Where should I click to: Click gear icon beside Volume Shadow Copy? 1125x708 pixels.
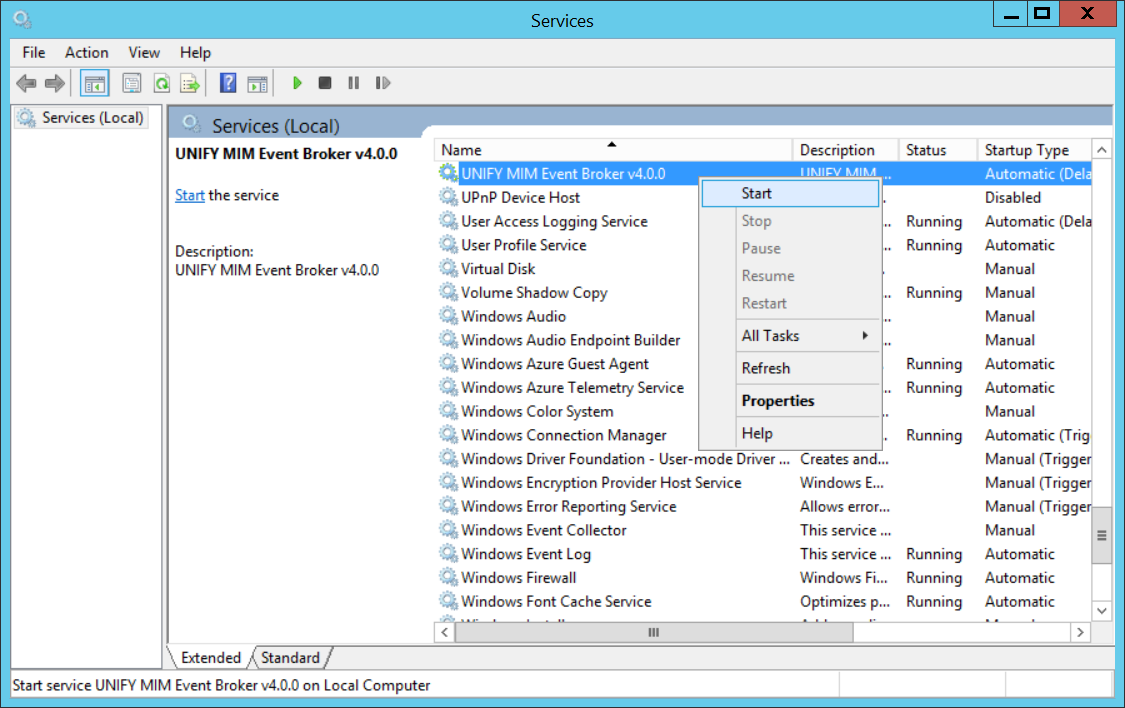448,291
